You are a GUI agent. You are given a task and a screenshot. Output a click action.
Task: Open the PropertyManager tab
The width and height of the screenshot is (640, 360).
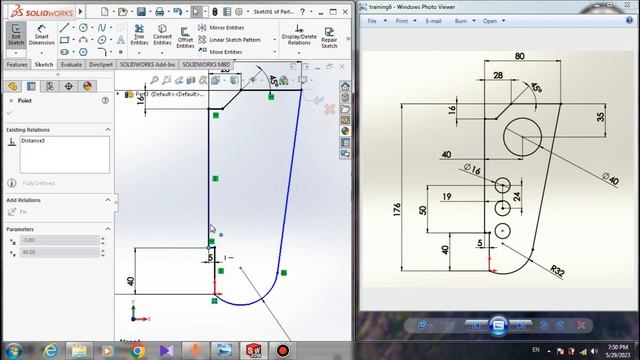tap(31, 86)
